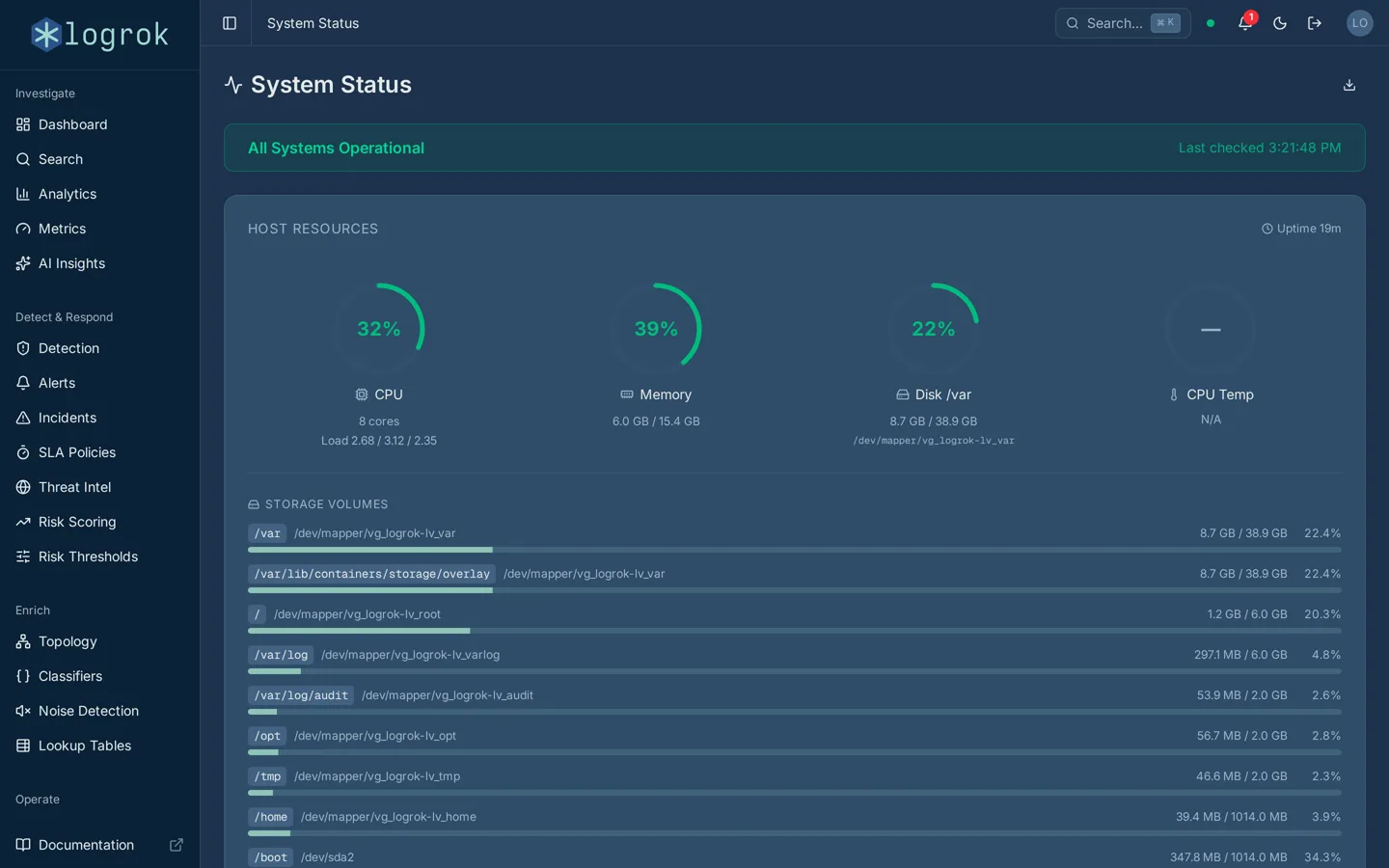Click the Detection shield icon
Image resolution: width=1389 pixels, height=868 pixels.
23,348
